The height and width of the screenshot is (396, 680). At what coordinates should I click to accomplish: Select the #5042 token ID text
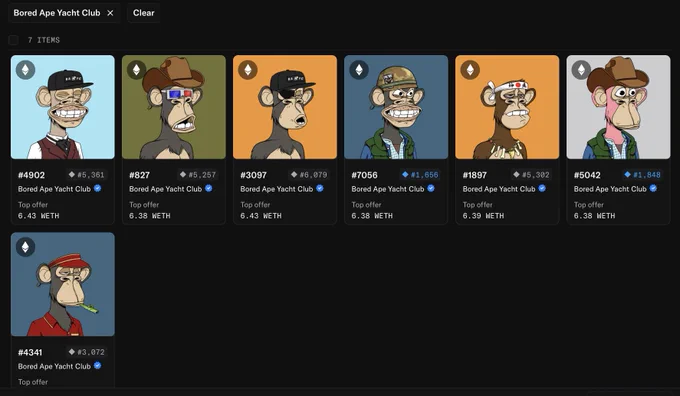[x=587, y=175]
